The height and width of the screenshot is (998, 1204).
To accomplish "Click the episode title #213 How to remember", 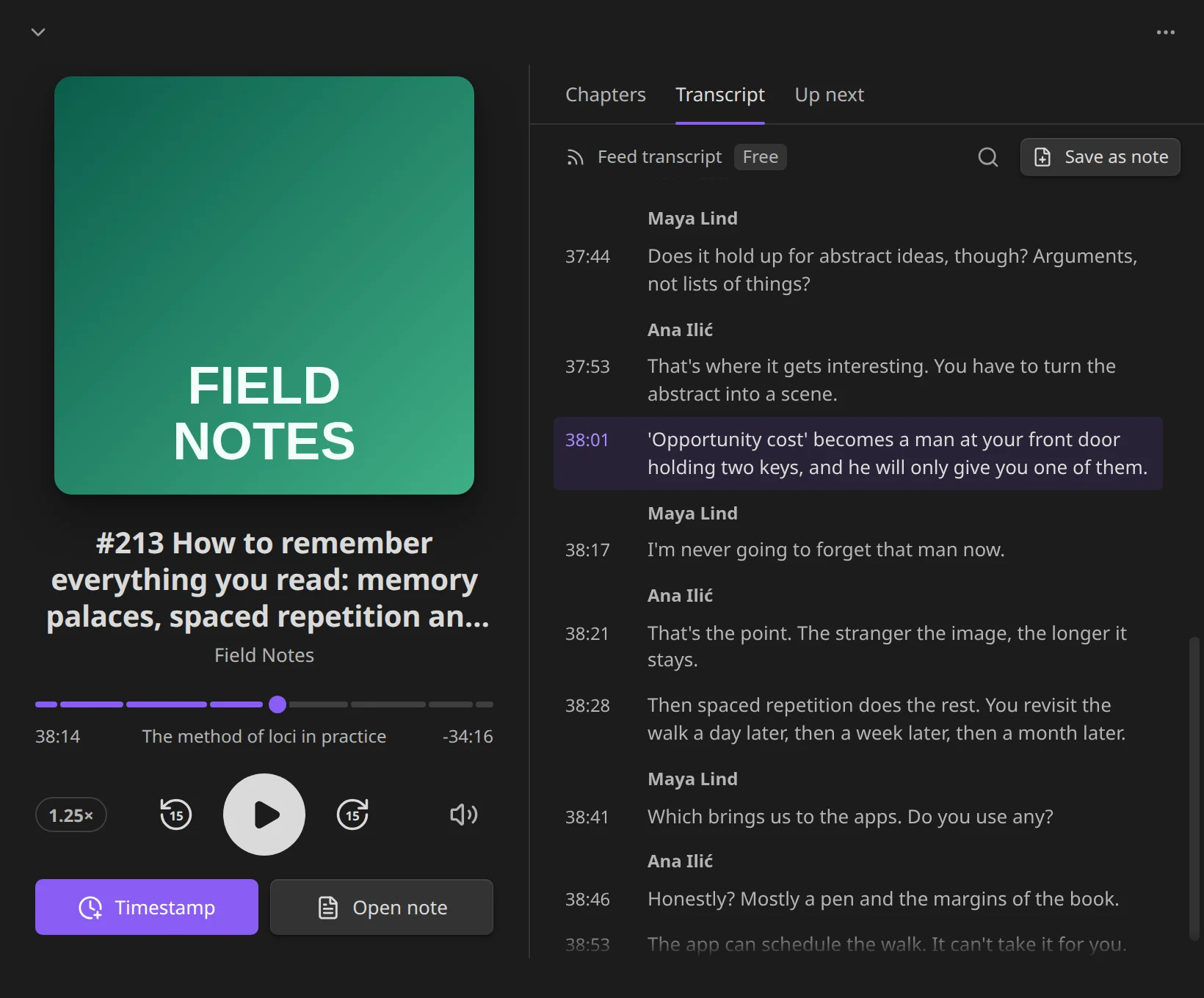I will pyautogui.click(x=264, y=580).
